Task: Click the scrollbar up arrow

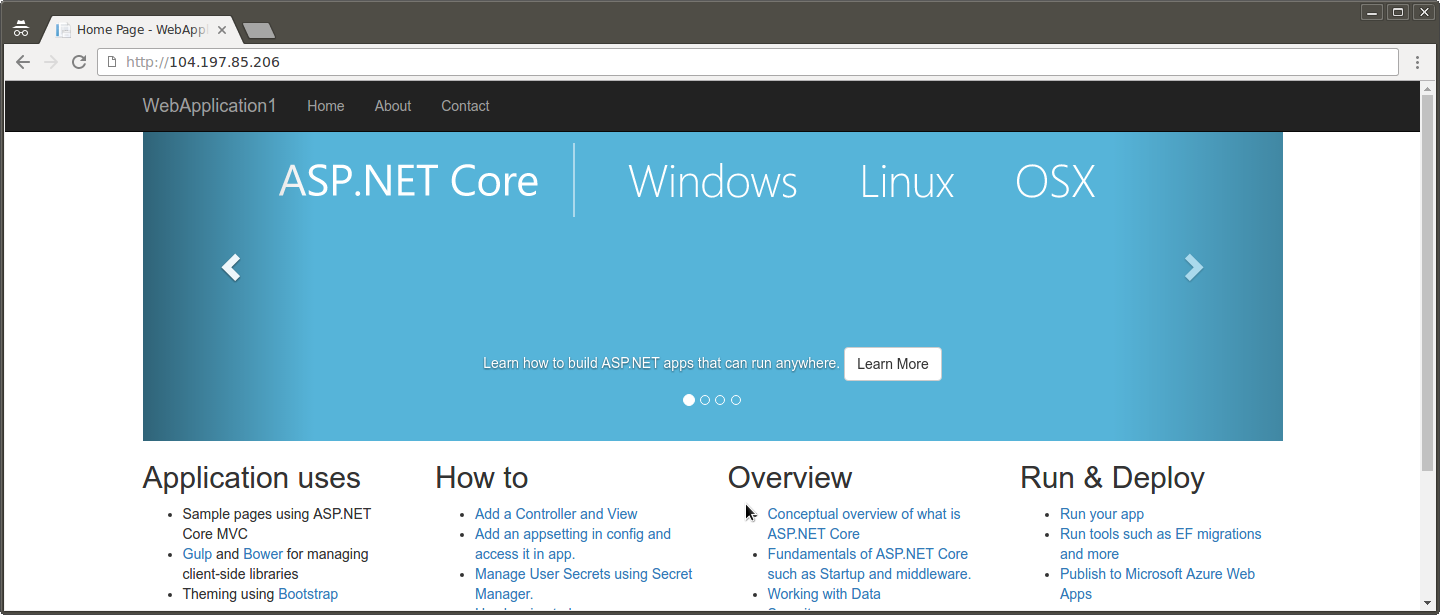Action: pyautogui.click(x=1427, y=87)
